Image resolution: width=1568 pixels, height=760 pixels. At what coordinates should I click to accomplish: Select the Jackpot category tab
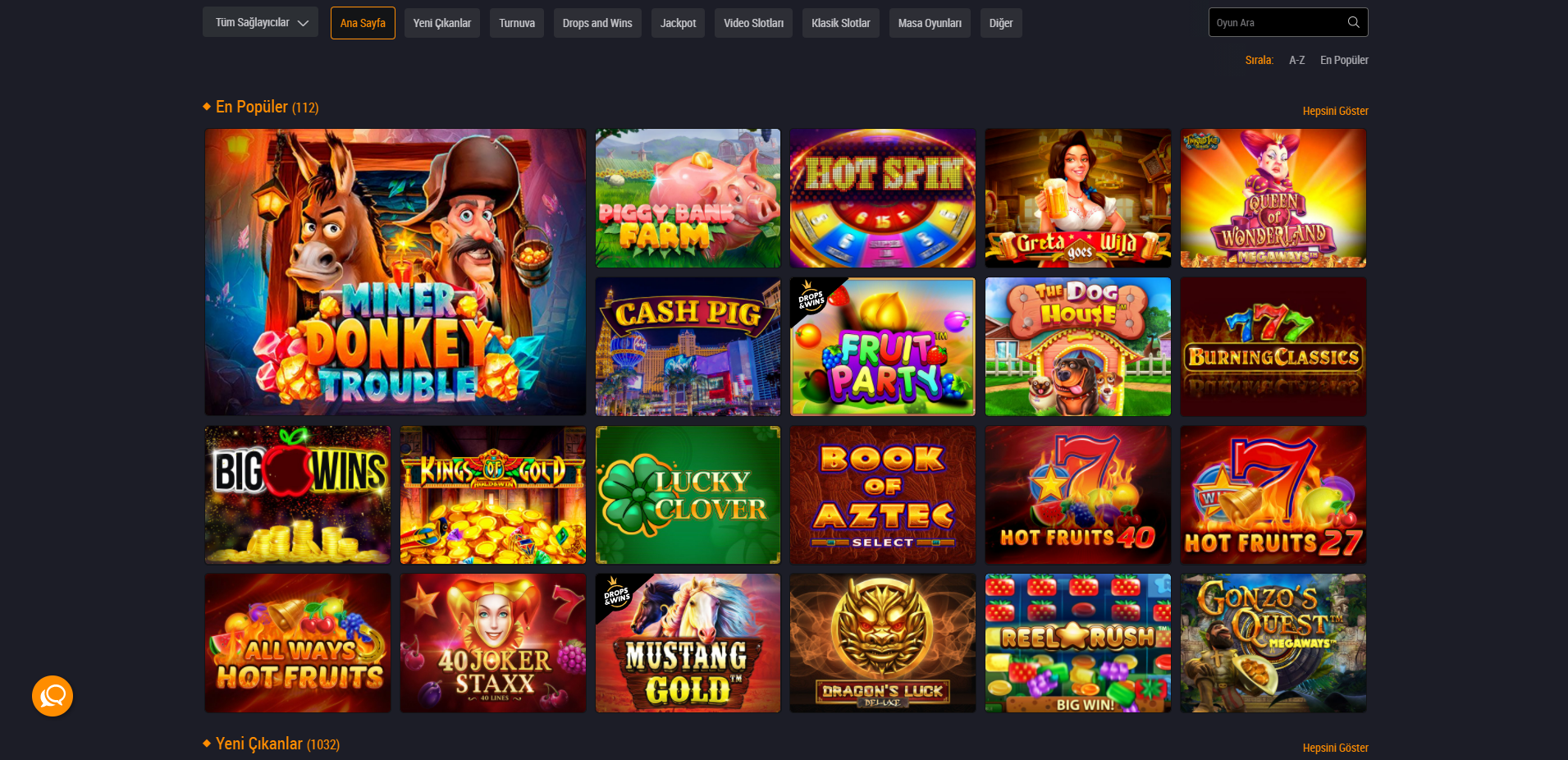pos(678,23)
